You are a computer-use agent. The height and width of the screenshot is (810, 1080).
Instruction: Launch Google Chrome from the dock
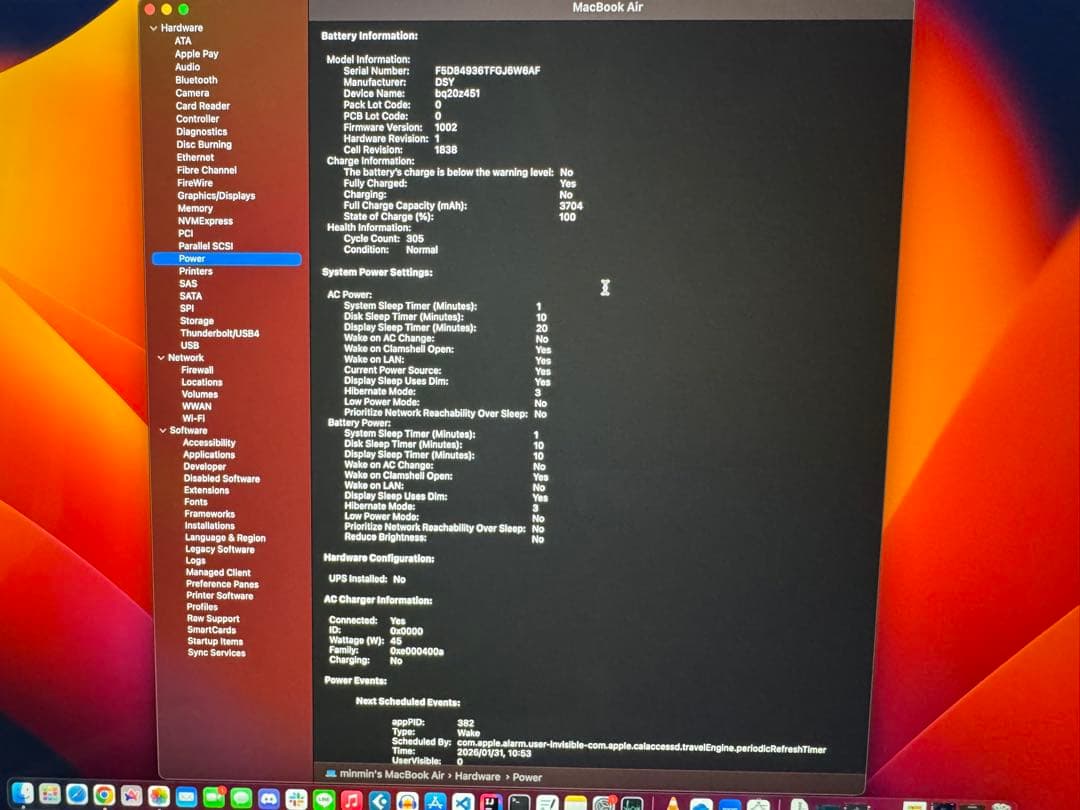tap(103, 796)
